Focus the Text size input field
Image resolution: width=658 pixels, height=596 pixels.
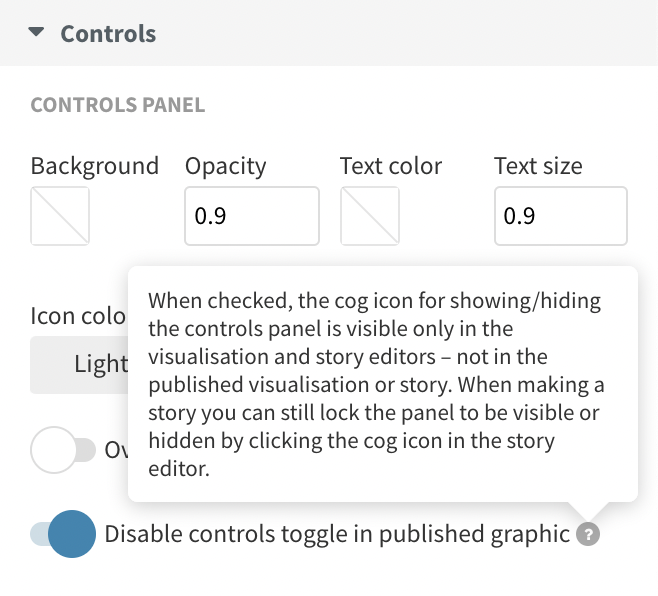click(561, 216)
